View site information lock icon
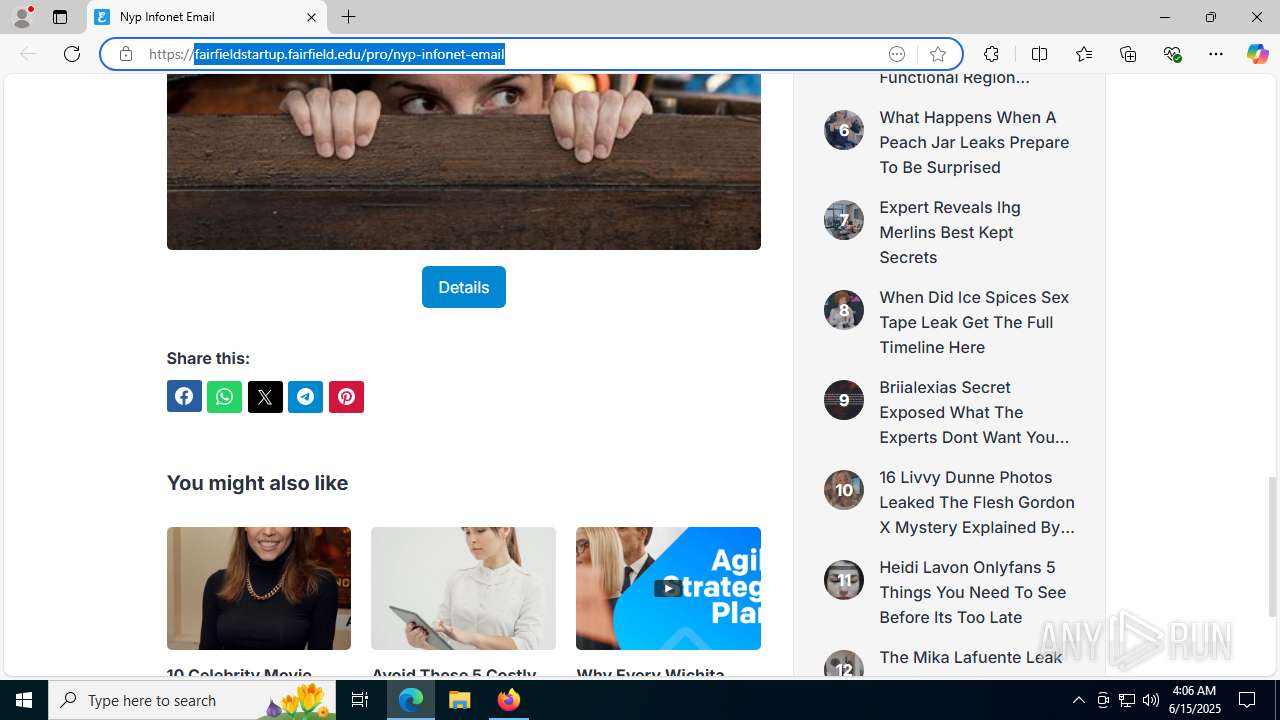Viewport: 1280px width, 720px height. pos(125,54)
